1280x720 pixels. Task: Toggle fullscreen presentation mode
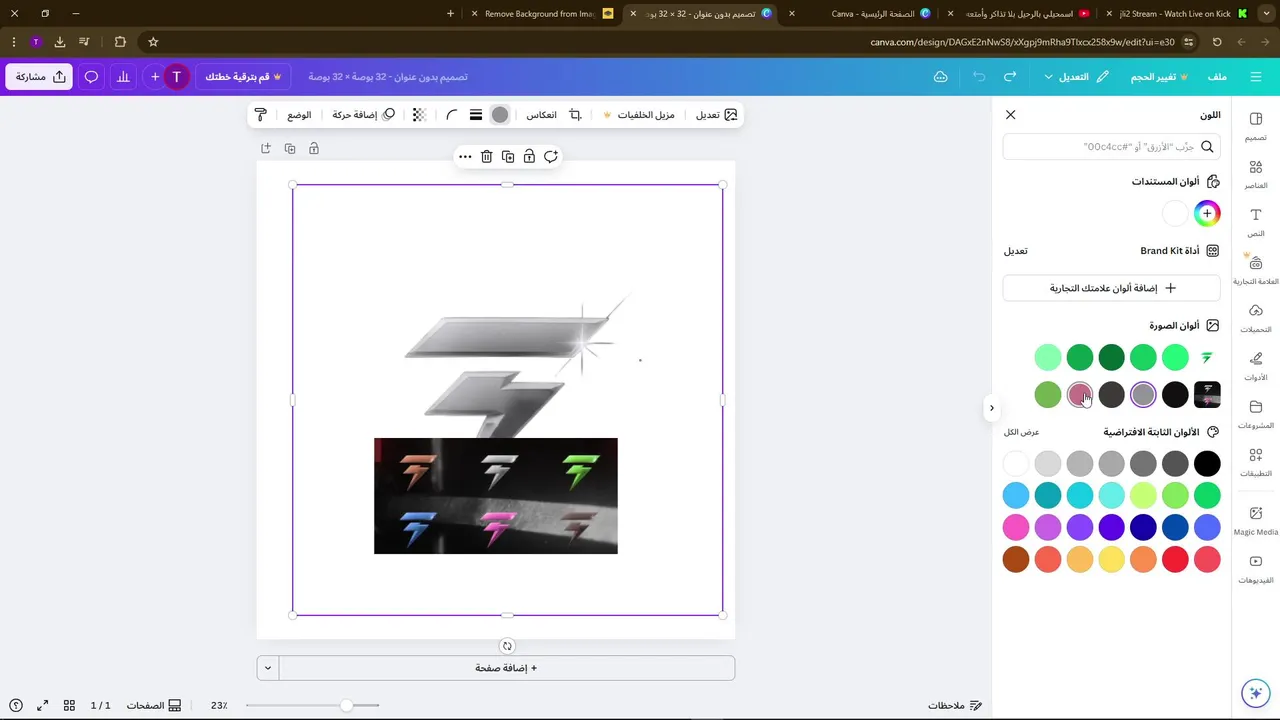(x=43, y=705)
